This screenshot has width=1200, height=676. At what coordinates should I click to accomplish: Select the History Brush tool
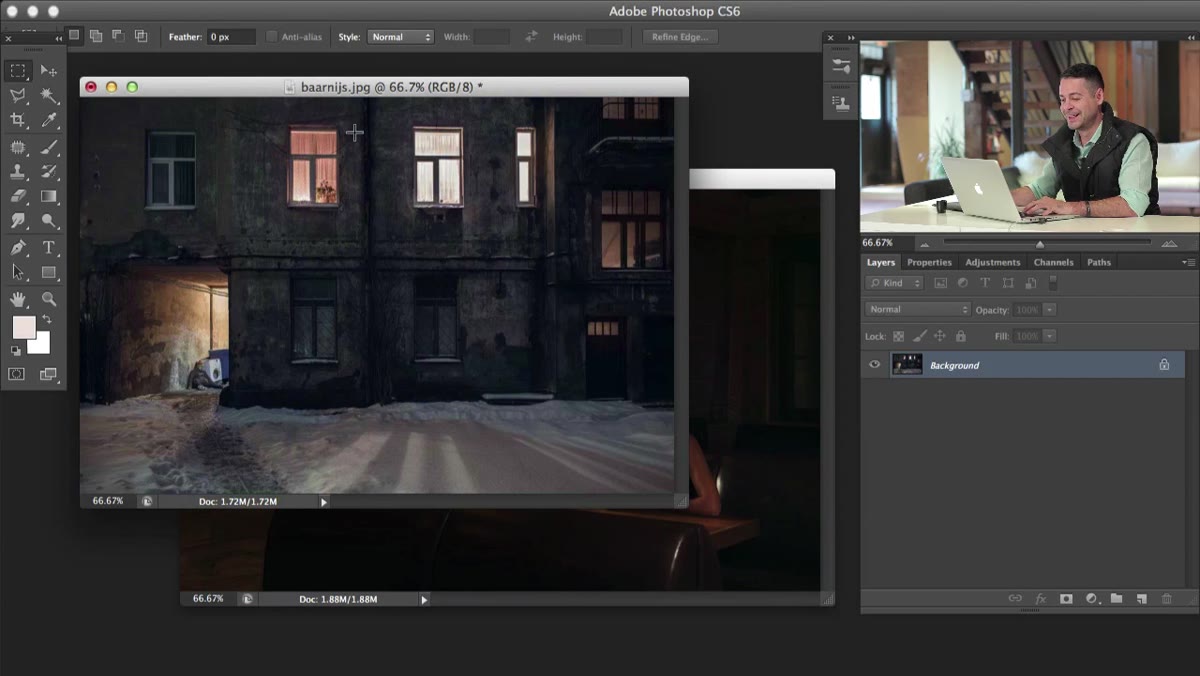point(48,172)
